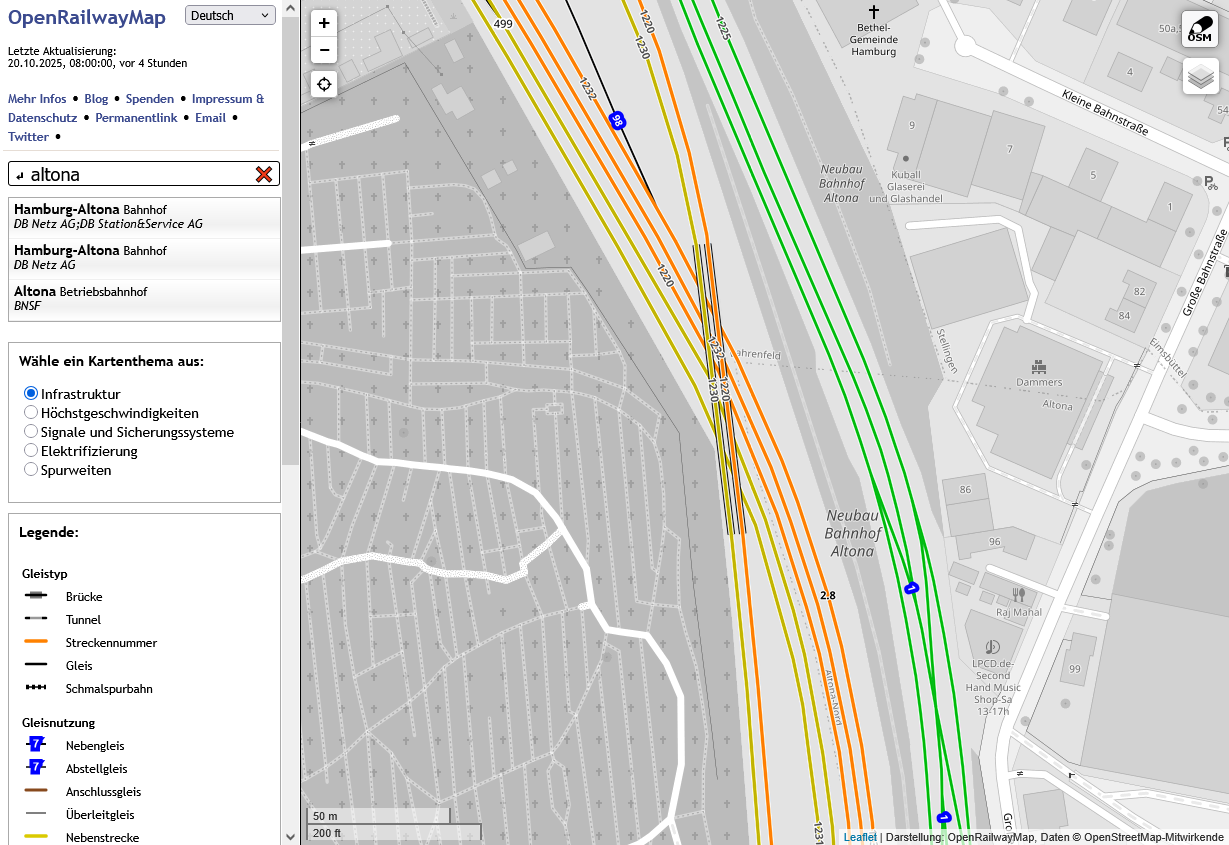The width and height of the screenshot is (1229, 845).
Task: Open the Deutsch language dropdown
Action: coord(230,15)
